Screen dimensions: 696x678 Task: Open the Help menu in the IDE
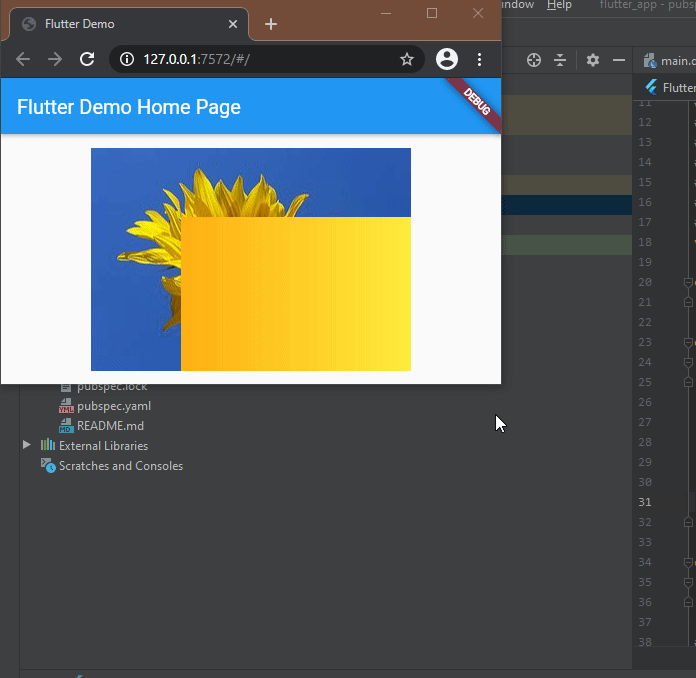(x=559, y=5)
